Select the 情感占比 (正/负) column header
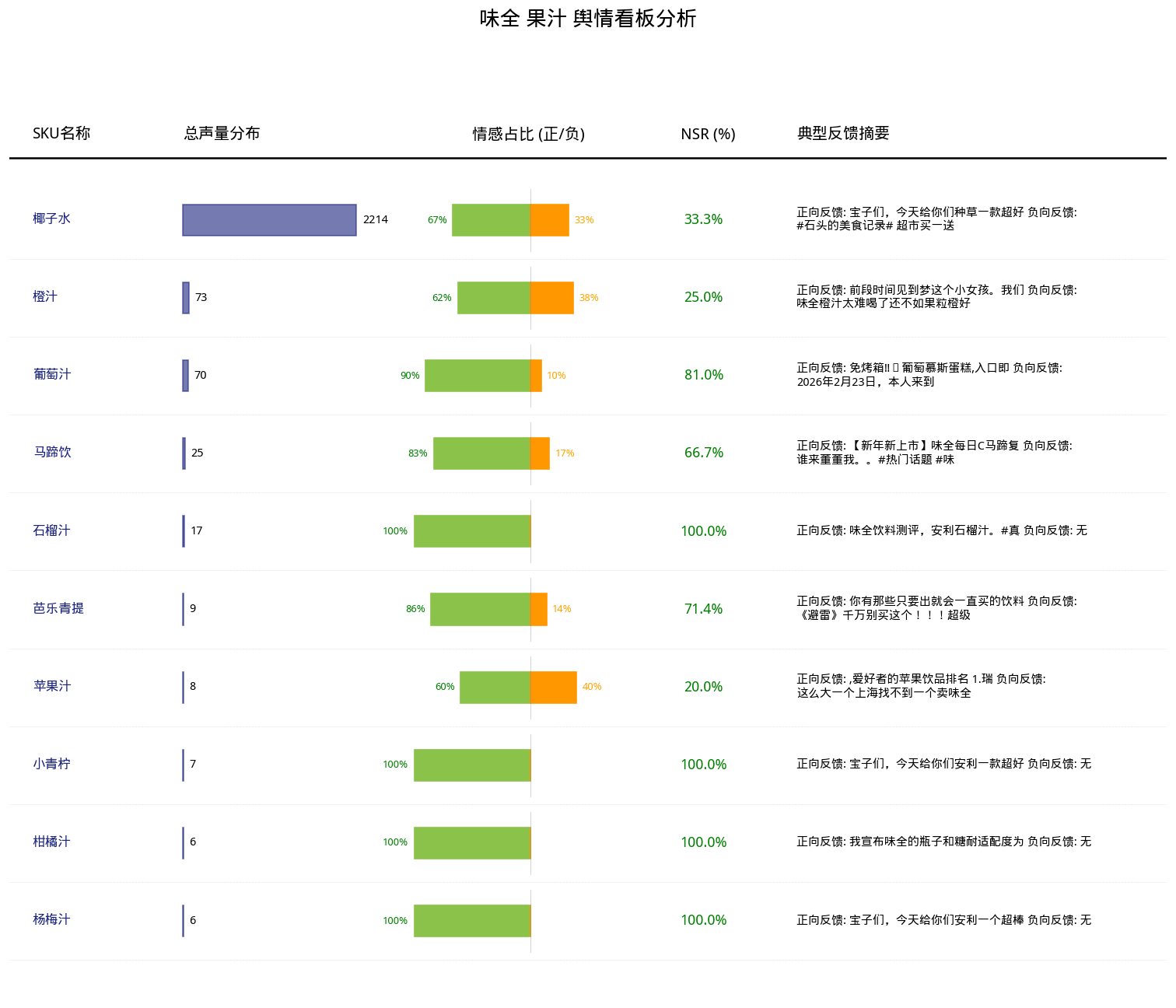The image size is (1176, 1008). [529, 135]
